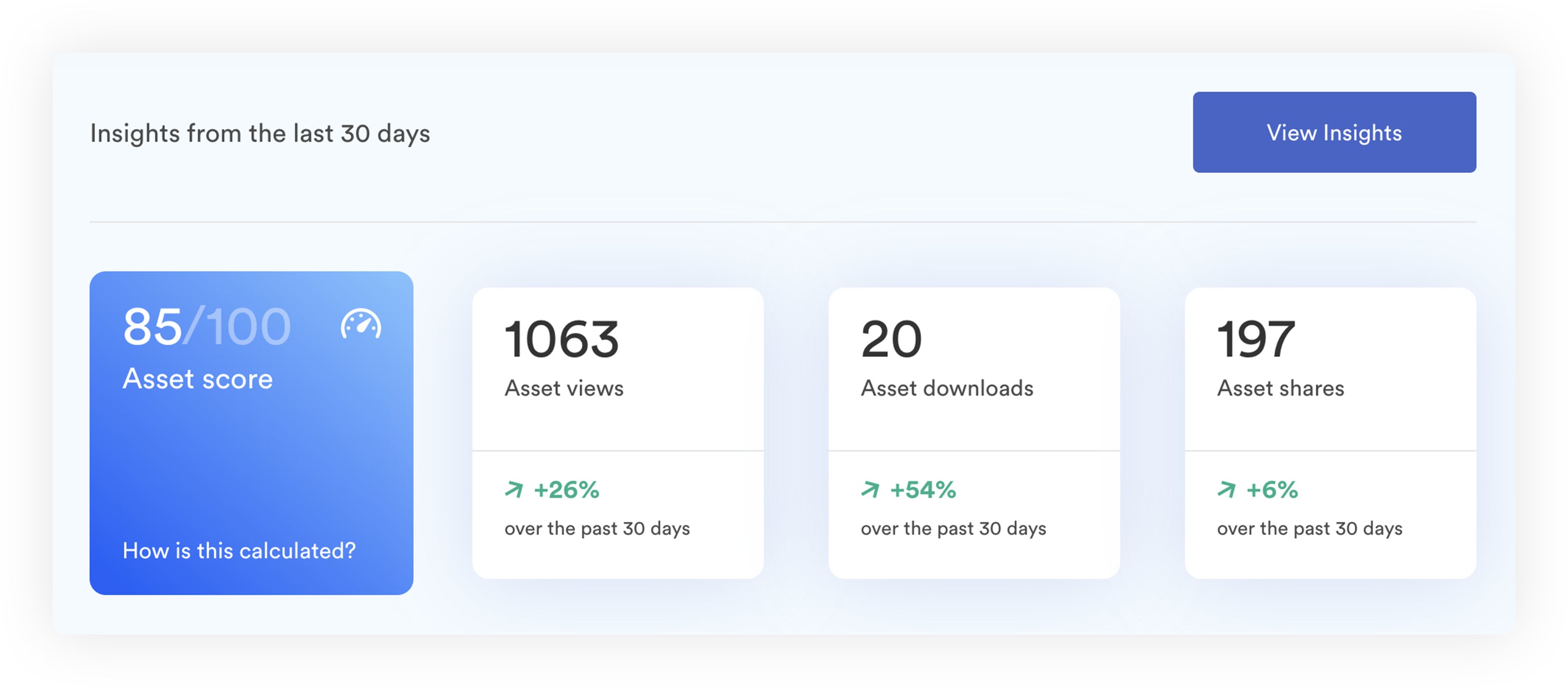Select the Asset downloads label
This screenshot has height=687, width=1568.
click(x=947, y=388)
